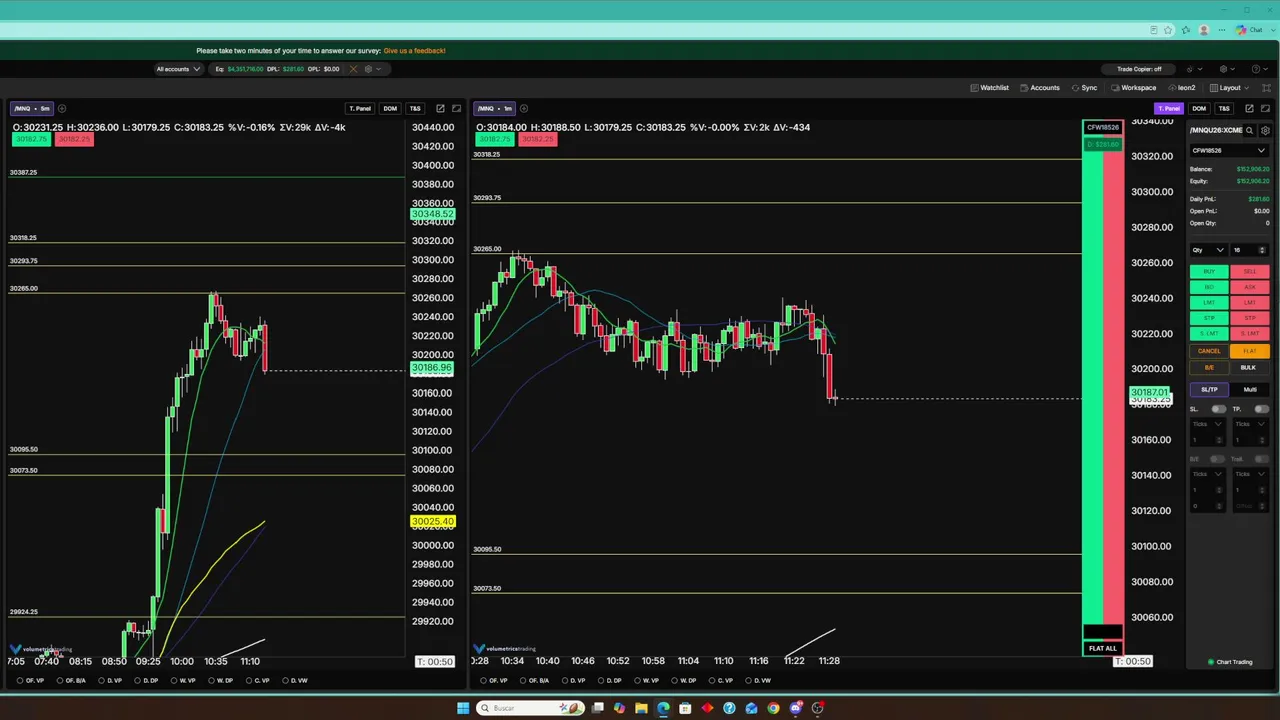The image size is (1280, 720).
Task: Toggle OF. B/A indicator on 1m chart
Action: click(x=535, y=680)
